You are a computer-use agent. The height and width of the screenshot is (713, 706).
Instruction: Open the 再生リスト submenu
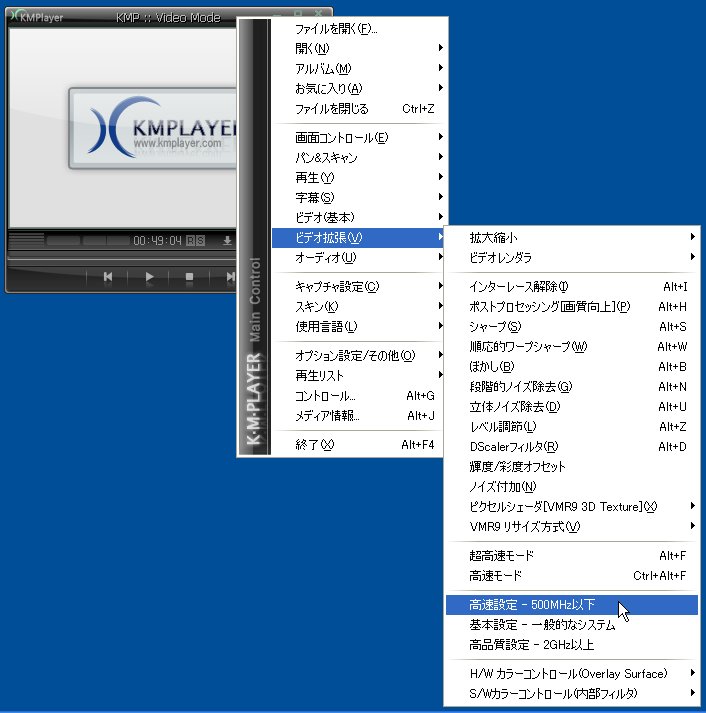tap(360, 376)
